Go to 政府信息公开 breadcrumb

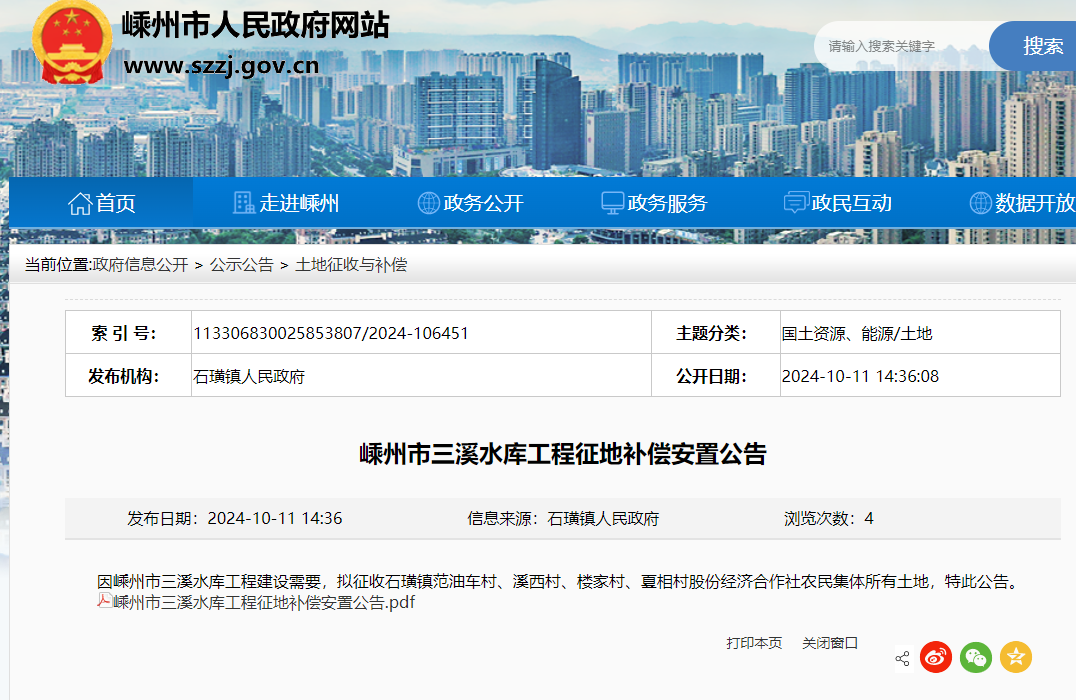140,265
